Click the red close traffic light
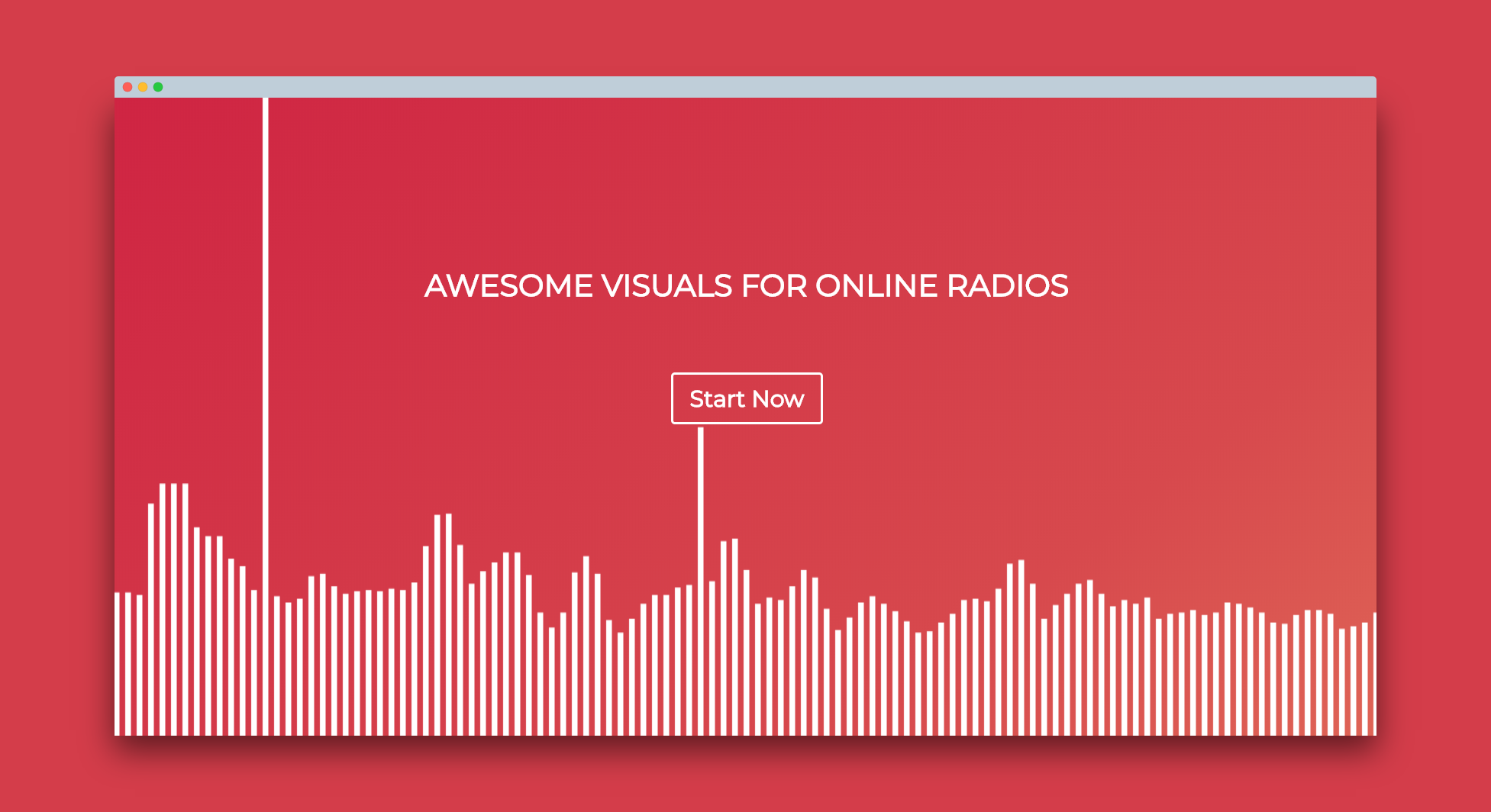1491x812 pixels. point(126,87)
